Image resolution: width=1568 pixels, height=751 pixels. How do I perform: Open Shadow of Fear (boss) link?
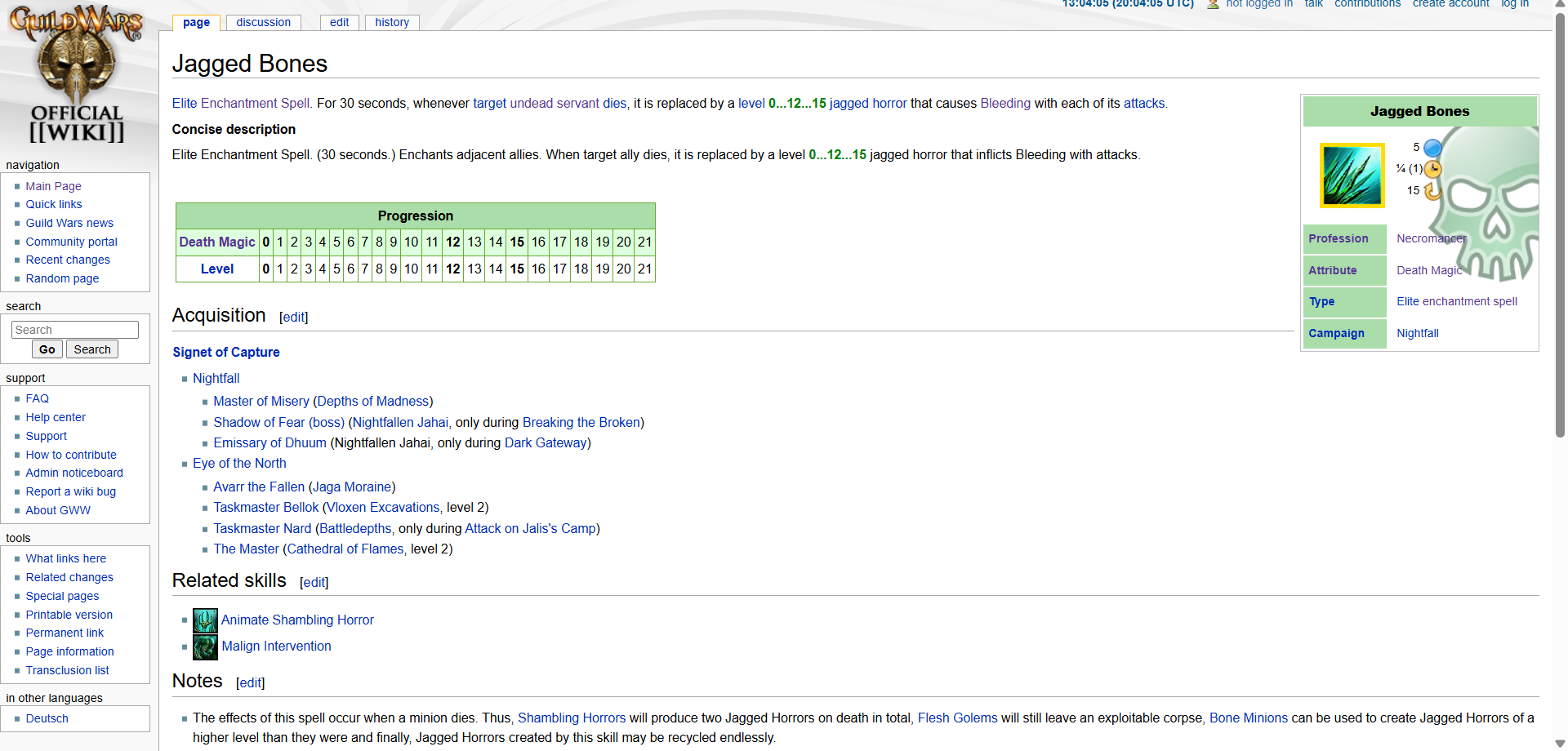[x=278, y=422]
